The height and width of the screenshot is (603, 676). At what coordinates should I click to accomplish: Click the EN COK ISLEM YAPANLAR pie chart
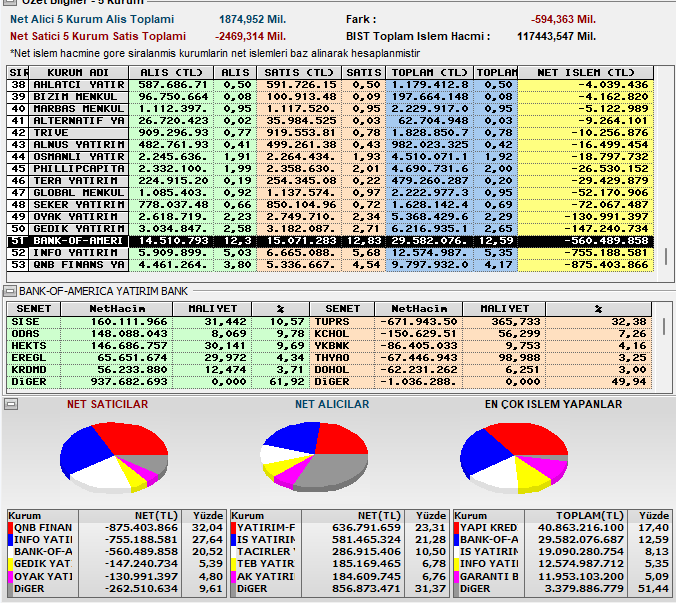coord(514,458)
